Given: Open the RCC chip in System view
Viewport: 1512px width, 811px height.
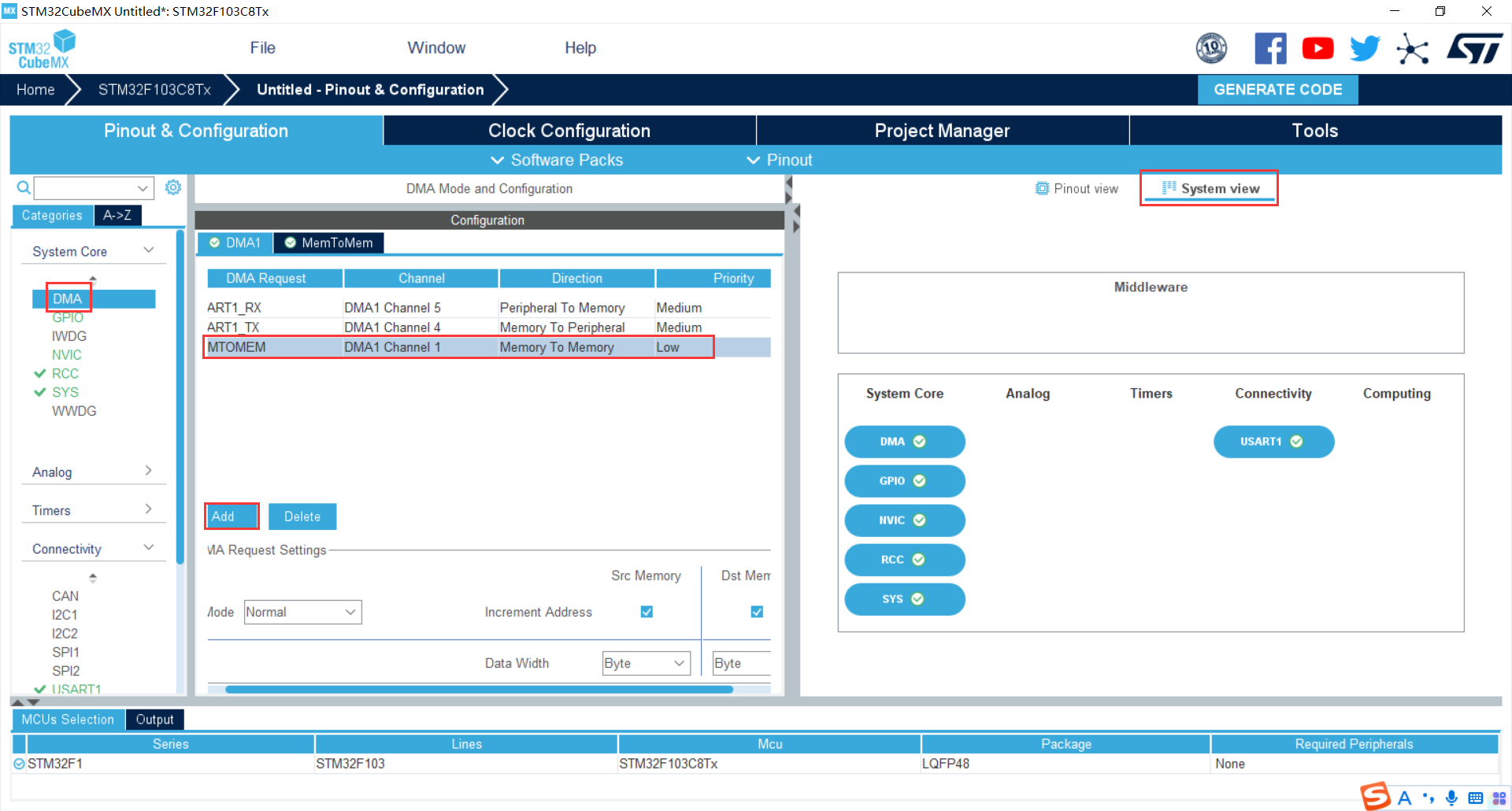Looking at the screenshot, I should click(x=904, y=560).
